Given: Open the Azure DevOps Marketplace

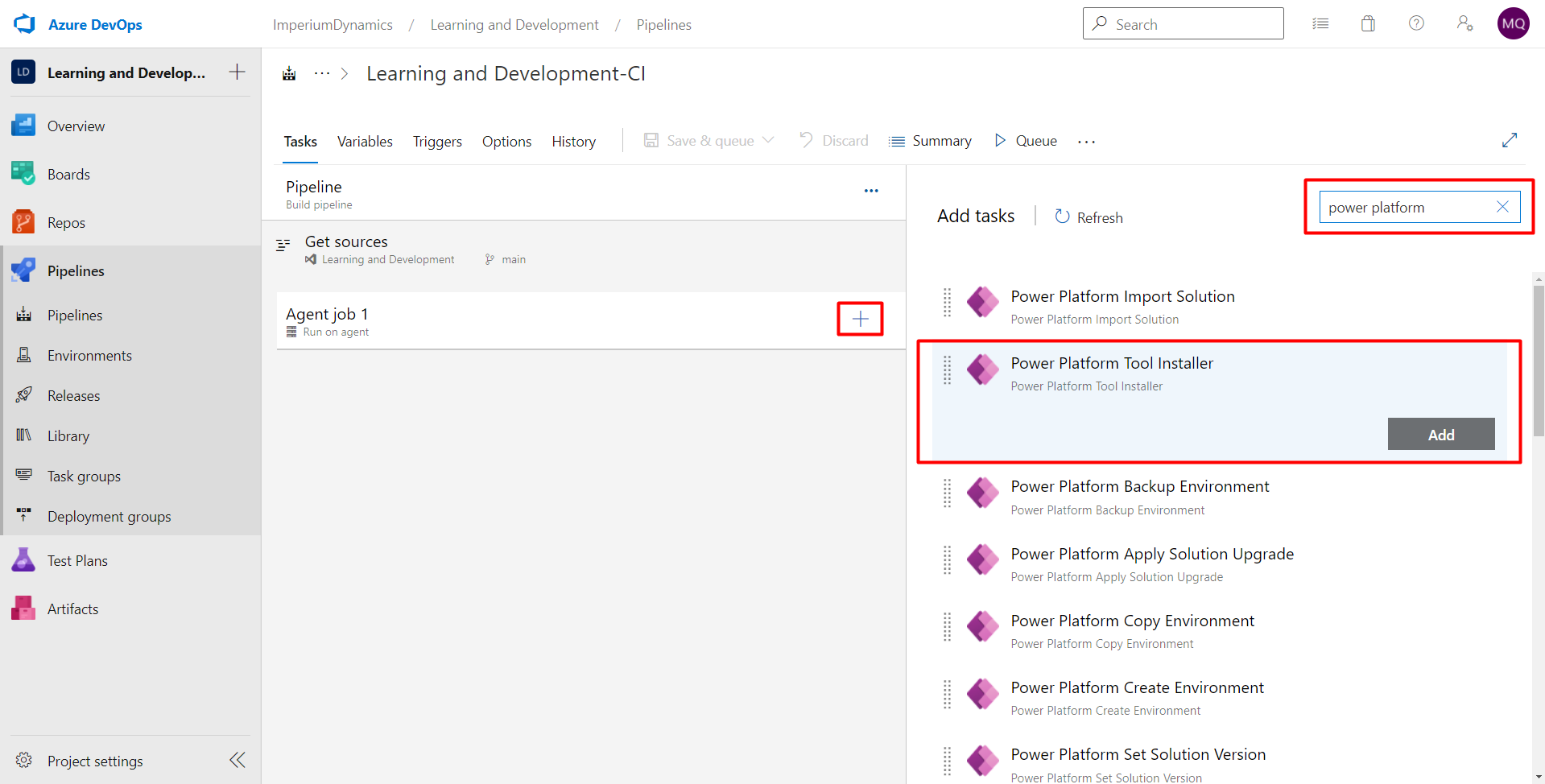Looking at the screenshot, I should click(x=1367, y=23).
